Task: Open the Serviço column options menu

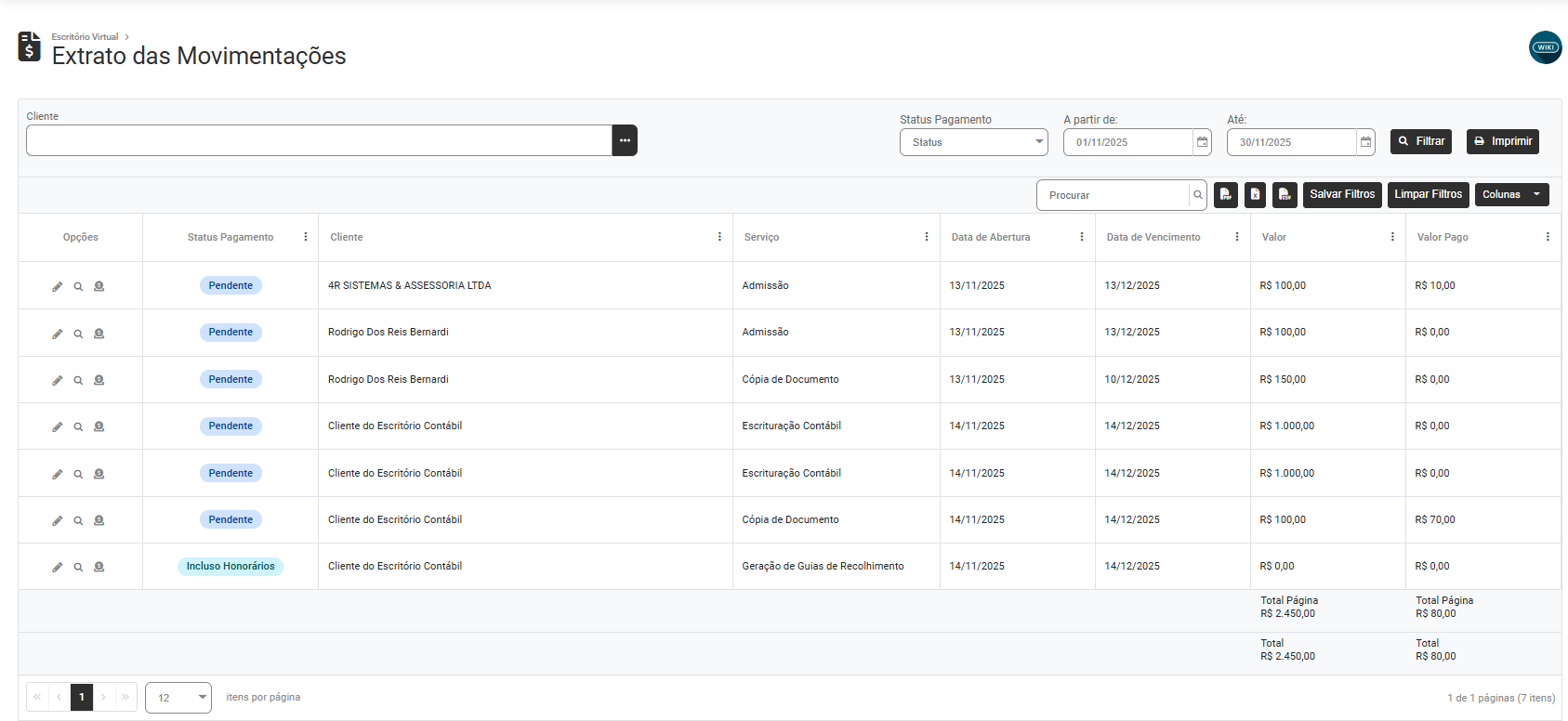Action: tap(926, 237)
